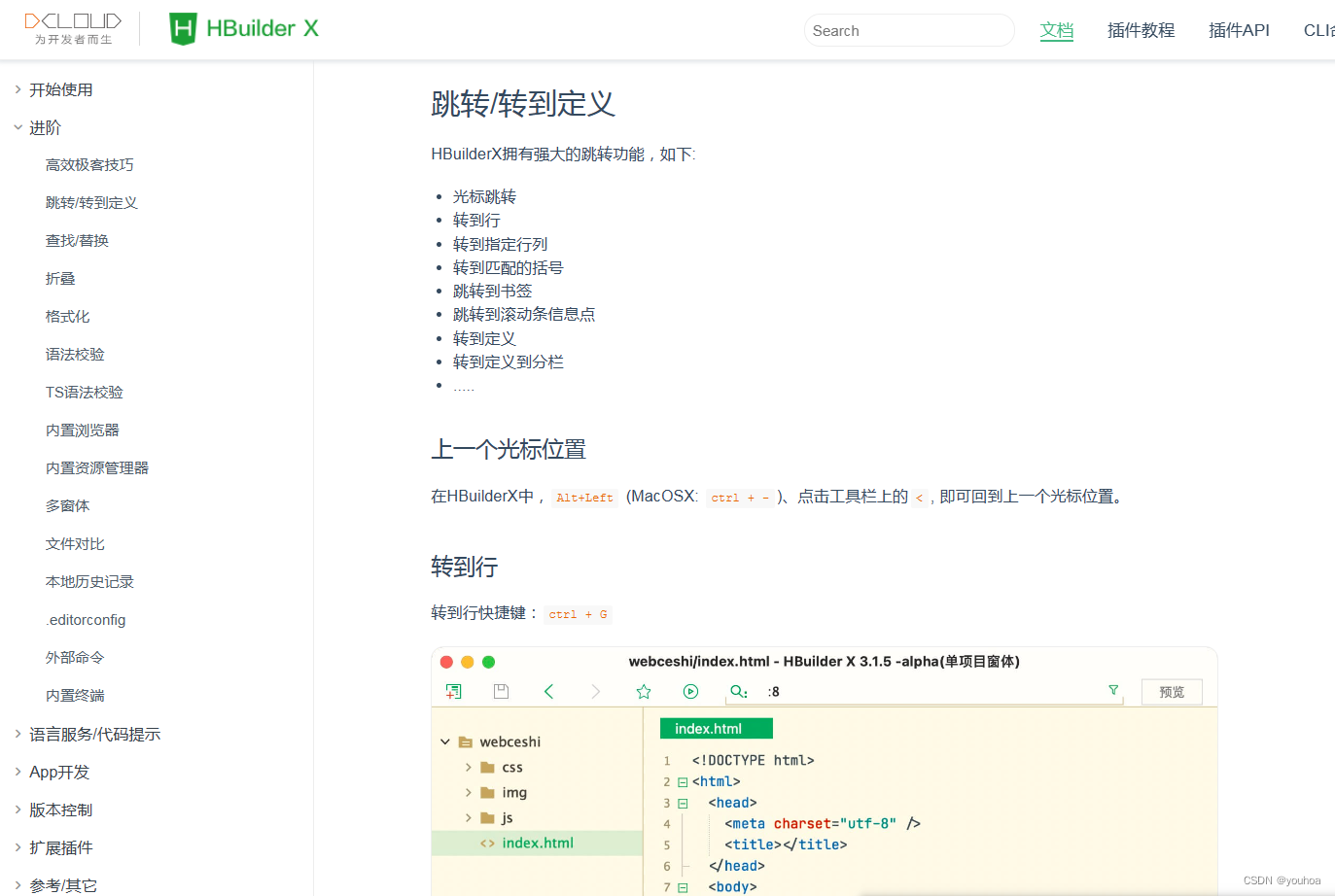Image resolution: width=1335 pixels, height=896 pixels.
Task: Expand the css folder
Action: coord(469,767)
